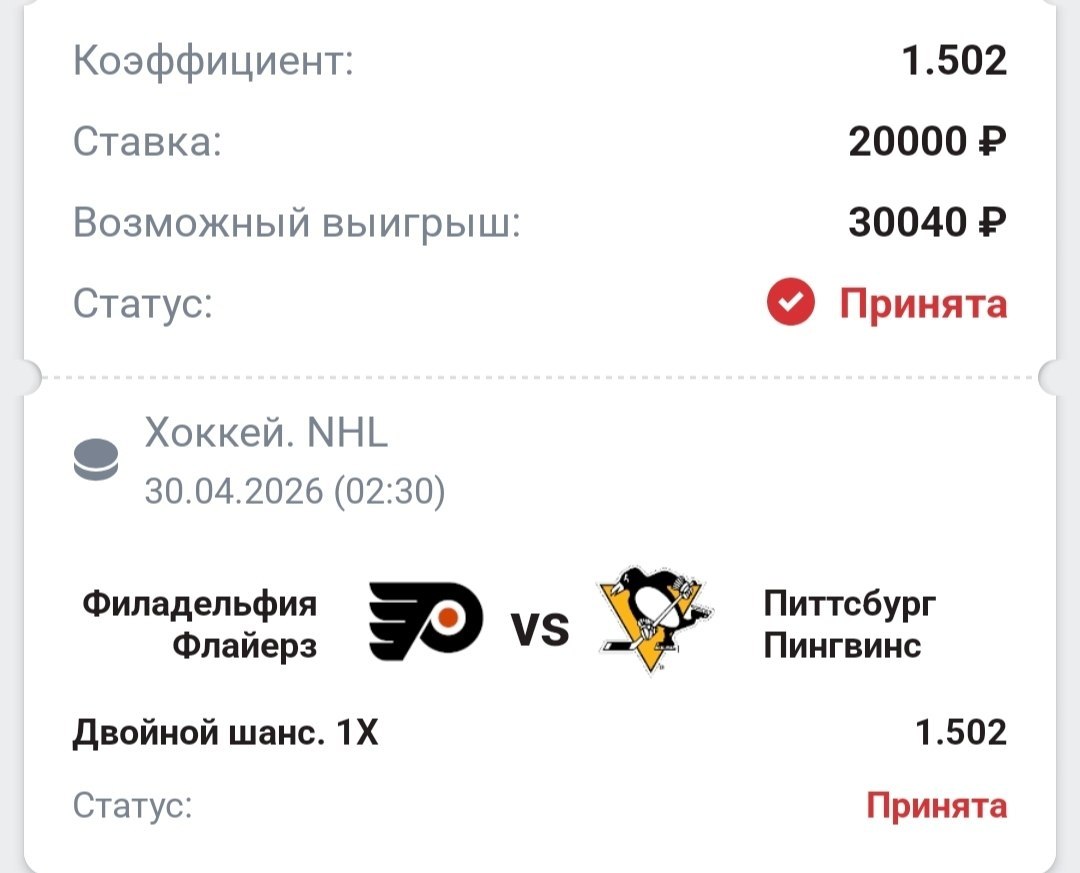Tap the Pittsburgh Penguins logo
The image size is (1080, 873).
(x=654, y=621)
